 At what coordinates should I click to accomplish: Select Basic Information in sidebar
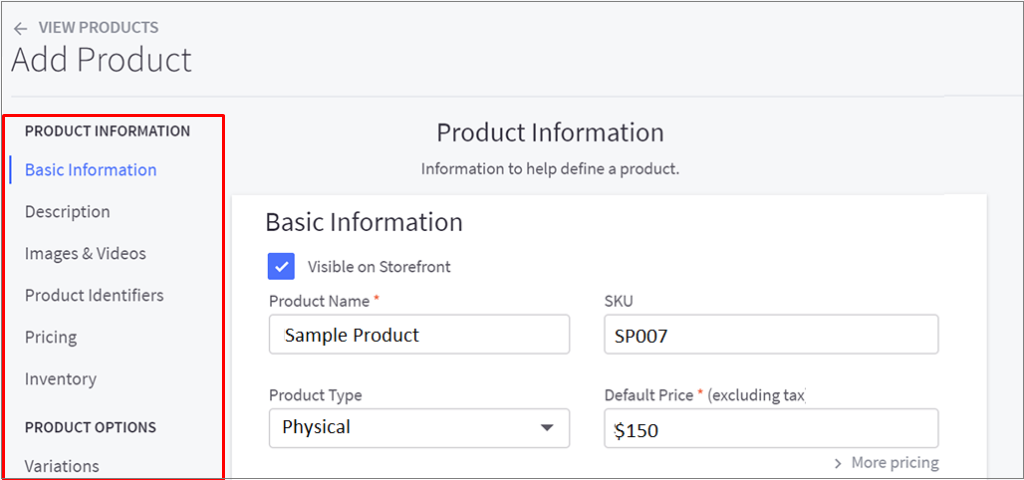tap(91, 170)
